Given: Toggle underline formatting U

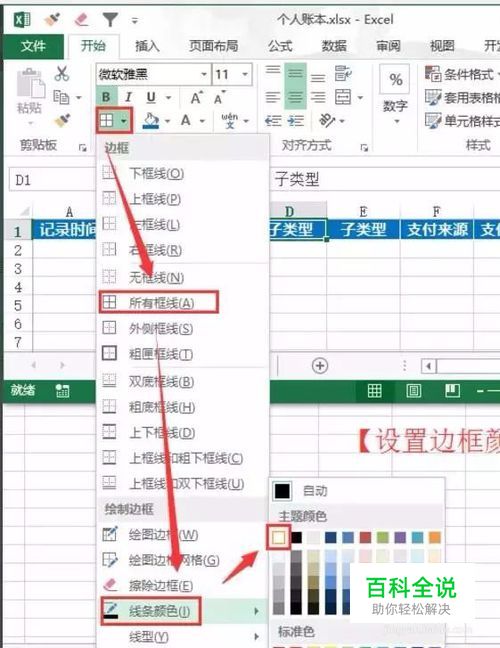Looking at the screenshot, I should click(151, 97).
